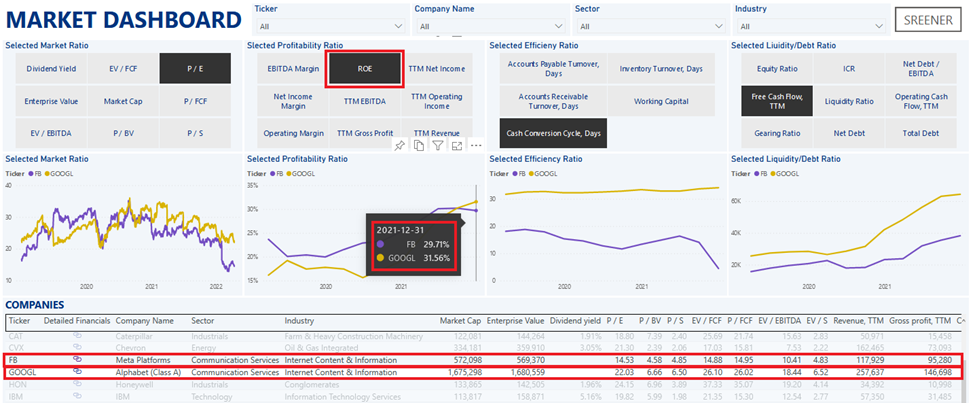Select the Meta Platforms company name cell
This screenshot has height=403, width=975.
[143, 359]
